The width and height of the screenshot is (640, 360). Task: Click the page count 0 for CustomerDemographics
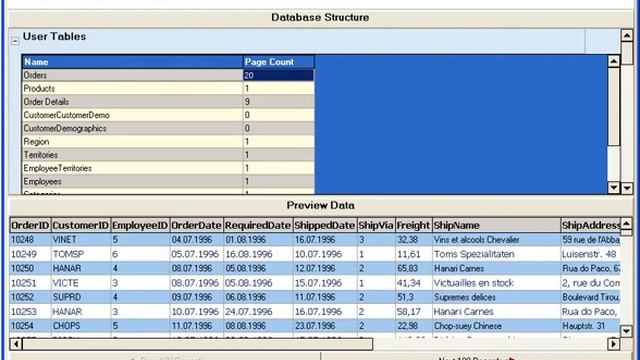pyautogui.click(x=279, y=128)
